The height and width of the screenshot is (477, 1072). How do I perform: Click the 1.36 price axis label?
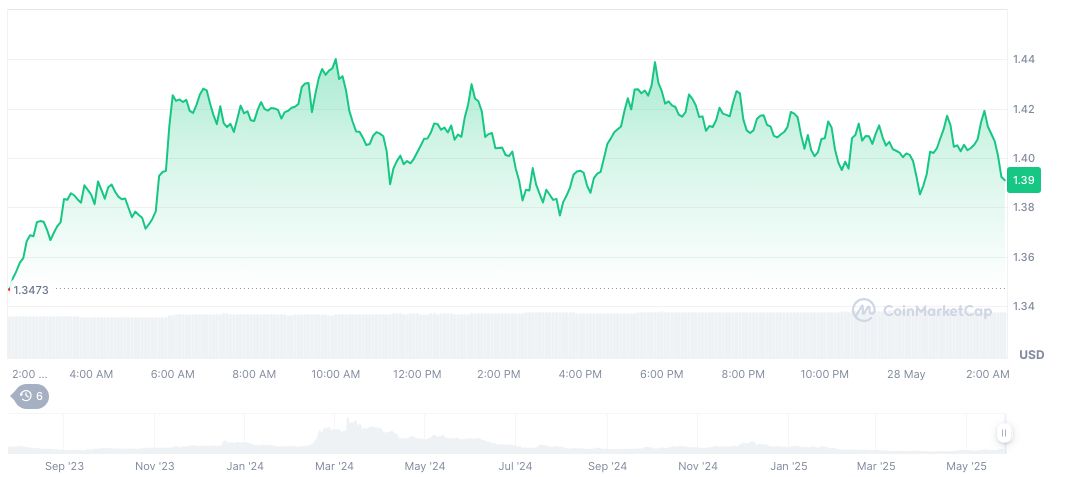pyautogui.click(x=1022, y=257)
